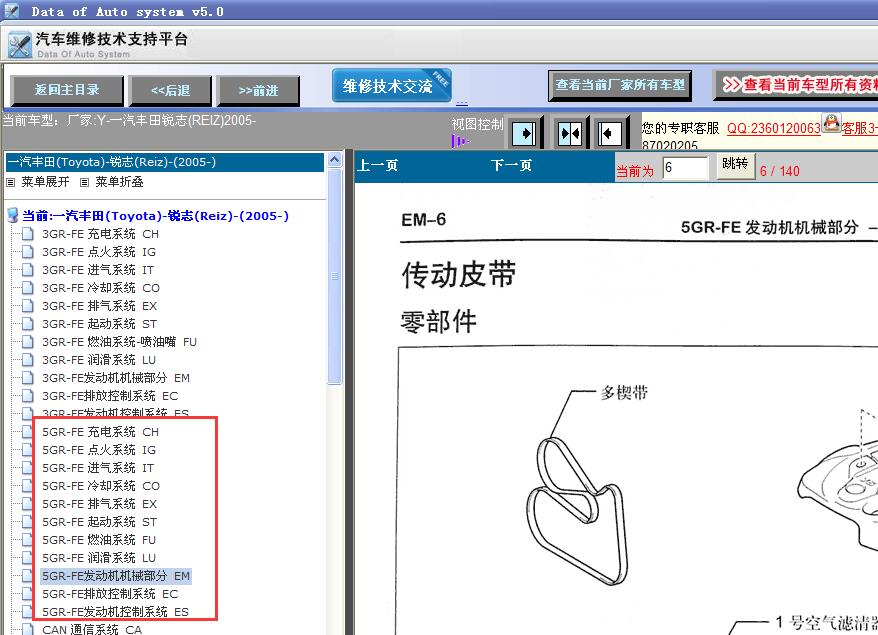Click the 客服3 link

click(x=860, y=128)
